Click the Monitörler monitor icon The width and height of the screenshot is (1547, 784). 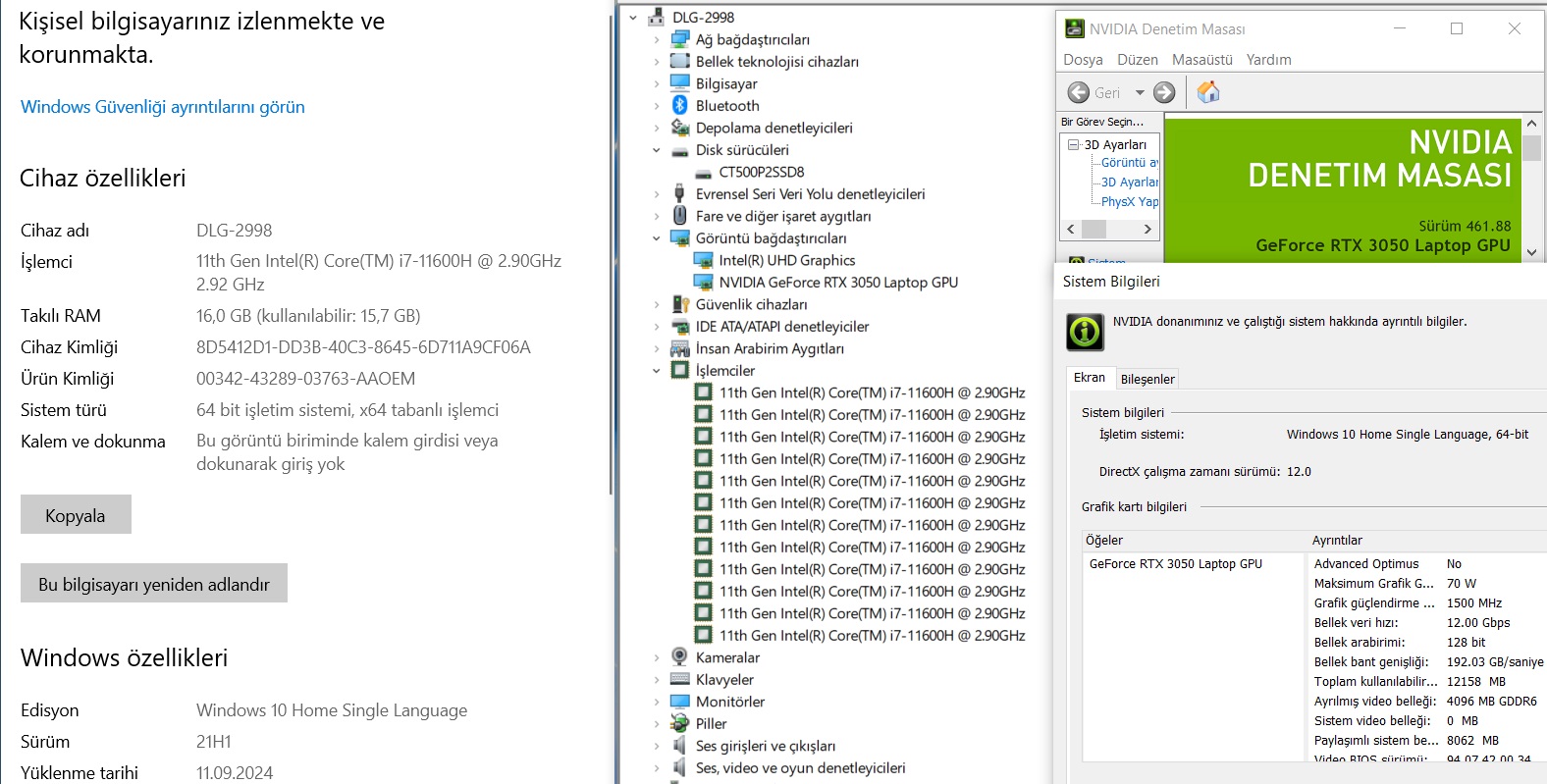click(x=679, y=702)
